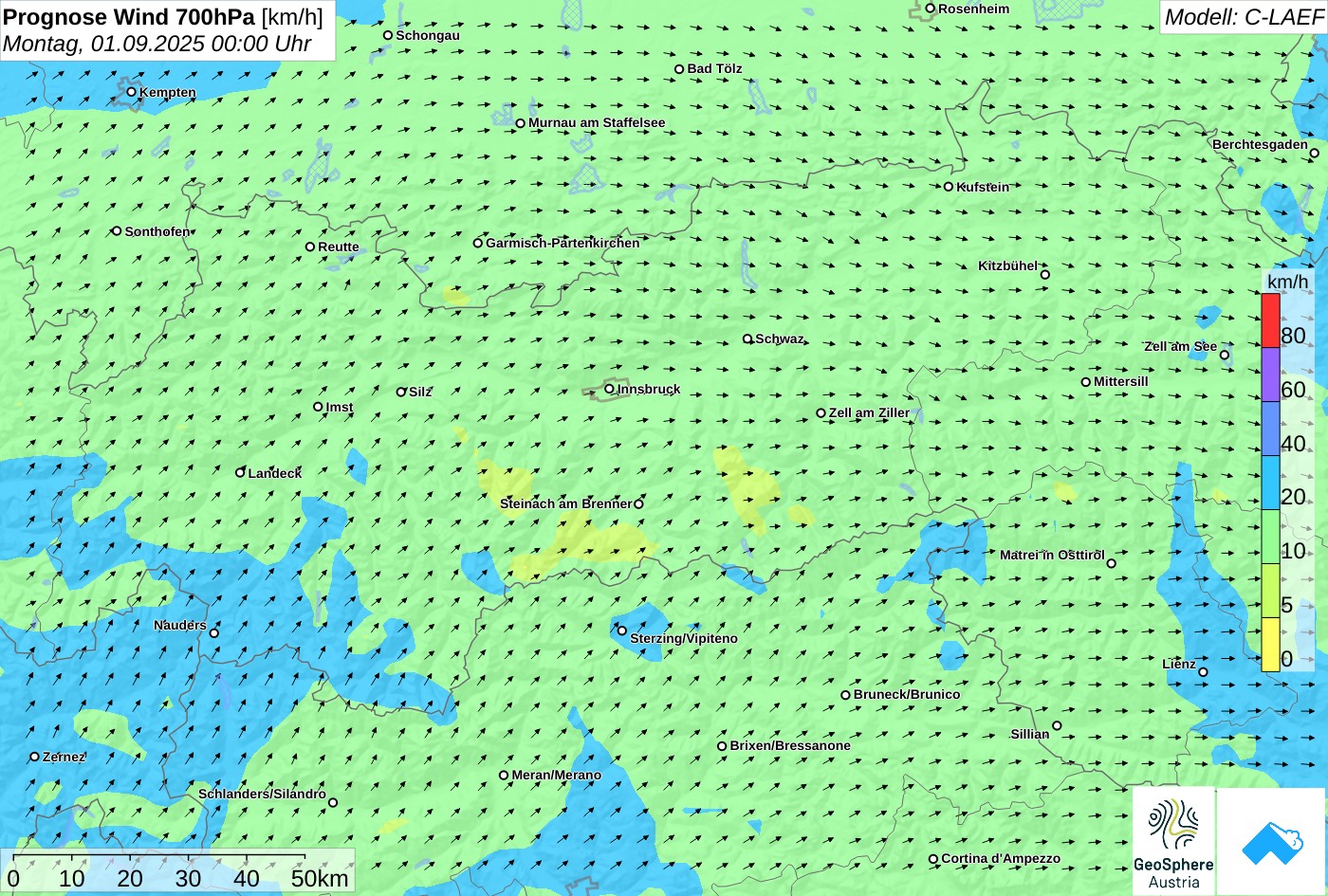Click the yellow 0 km/h legend color
This screenshot has width=1328, height=896.
(1270, 645)
